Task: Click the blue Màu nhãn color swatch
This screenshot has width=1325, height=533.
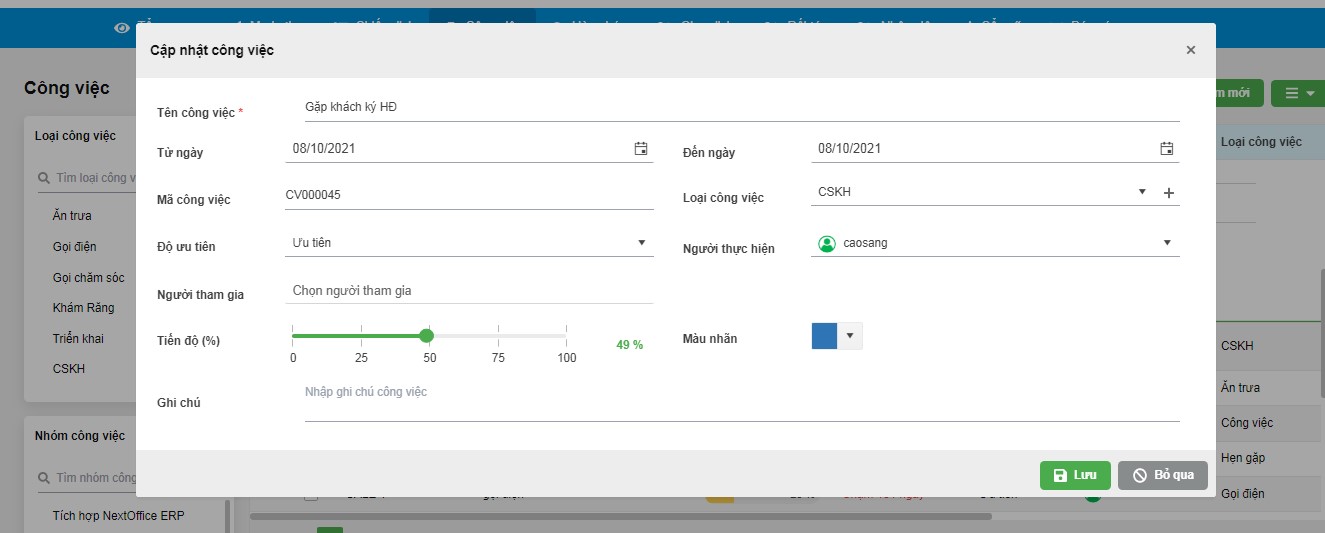Action: tap(825, 336)
